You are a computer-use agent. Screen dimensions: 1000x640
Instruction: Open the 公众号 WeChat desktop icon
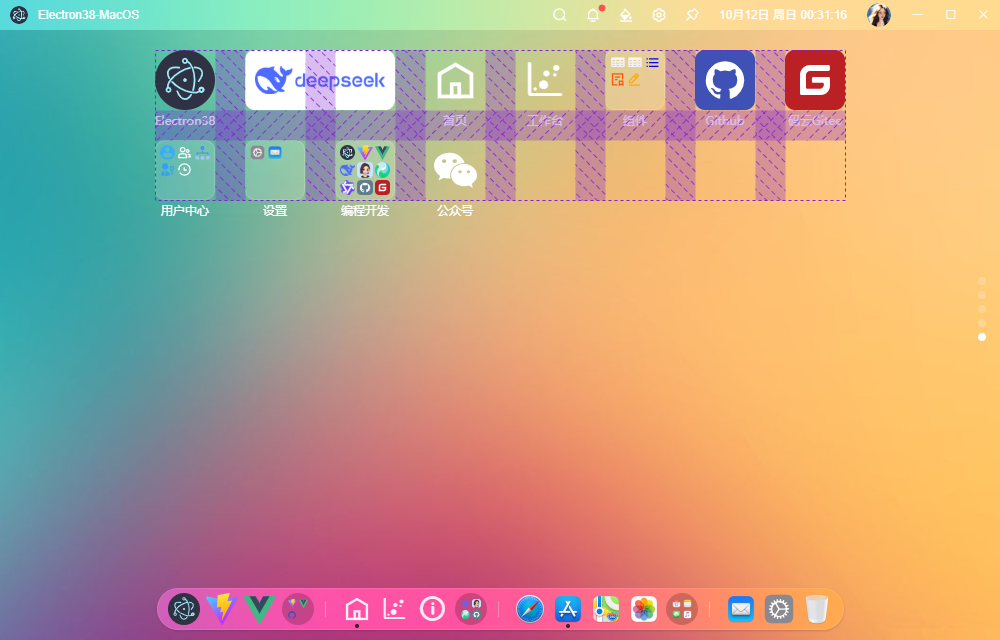[455, 170]
